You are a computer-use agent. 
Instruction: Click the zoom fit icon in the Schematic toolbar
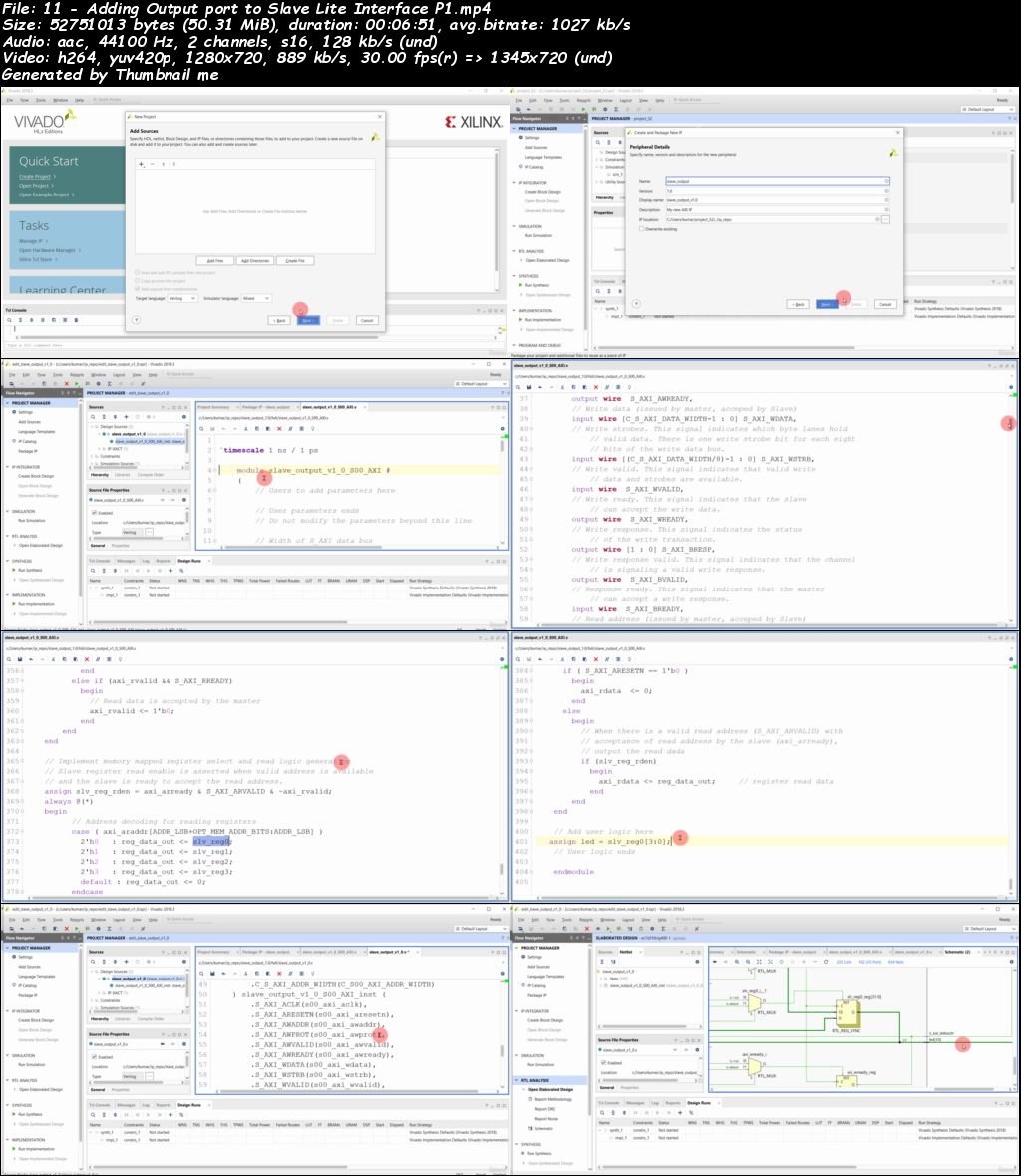pyautogui.click(x=759, y=962)
